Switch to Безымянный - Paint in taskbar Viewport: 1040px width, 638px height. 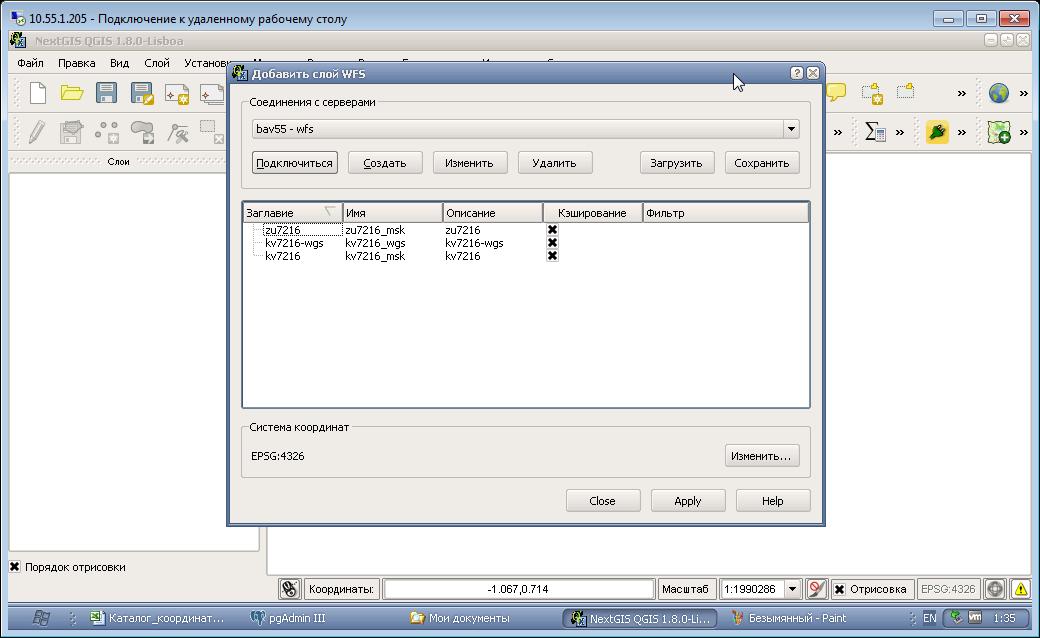click(x=788, y=617)
